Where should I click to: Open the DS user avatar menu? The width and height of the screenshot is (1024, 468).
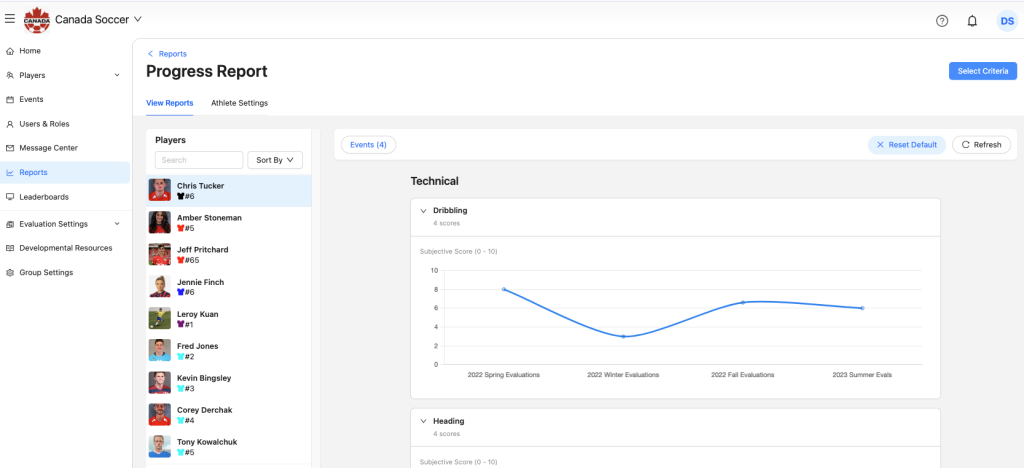pos(1006,21)
